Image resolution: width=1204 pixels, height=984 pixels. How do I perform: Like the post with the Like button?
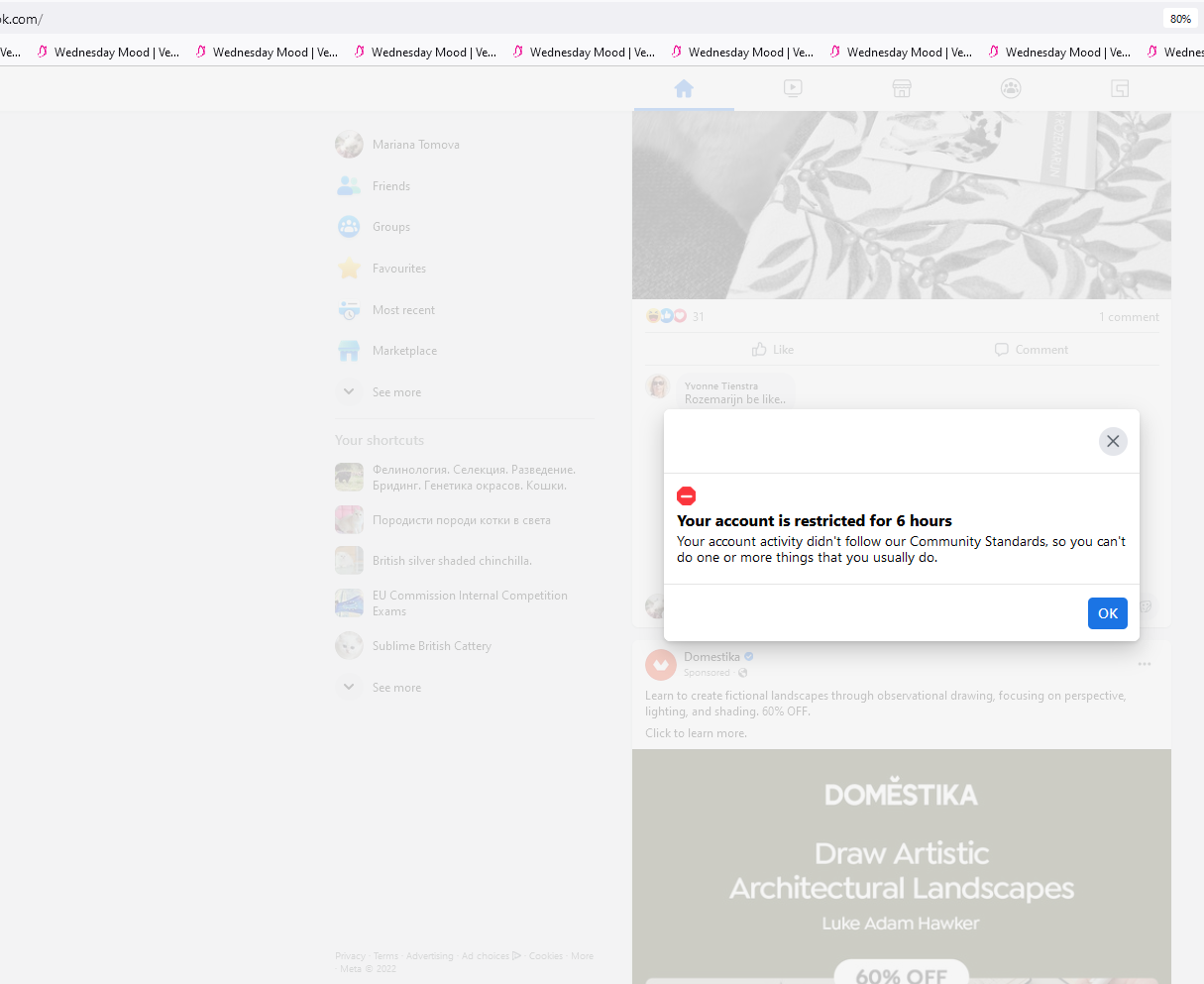773,350
